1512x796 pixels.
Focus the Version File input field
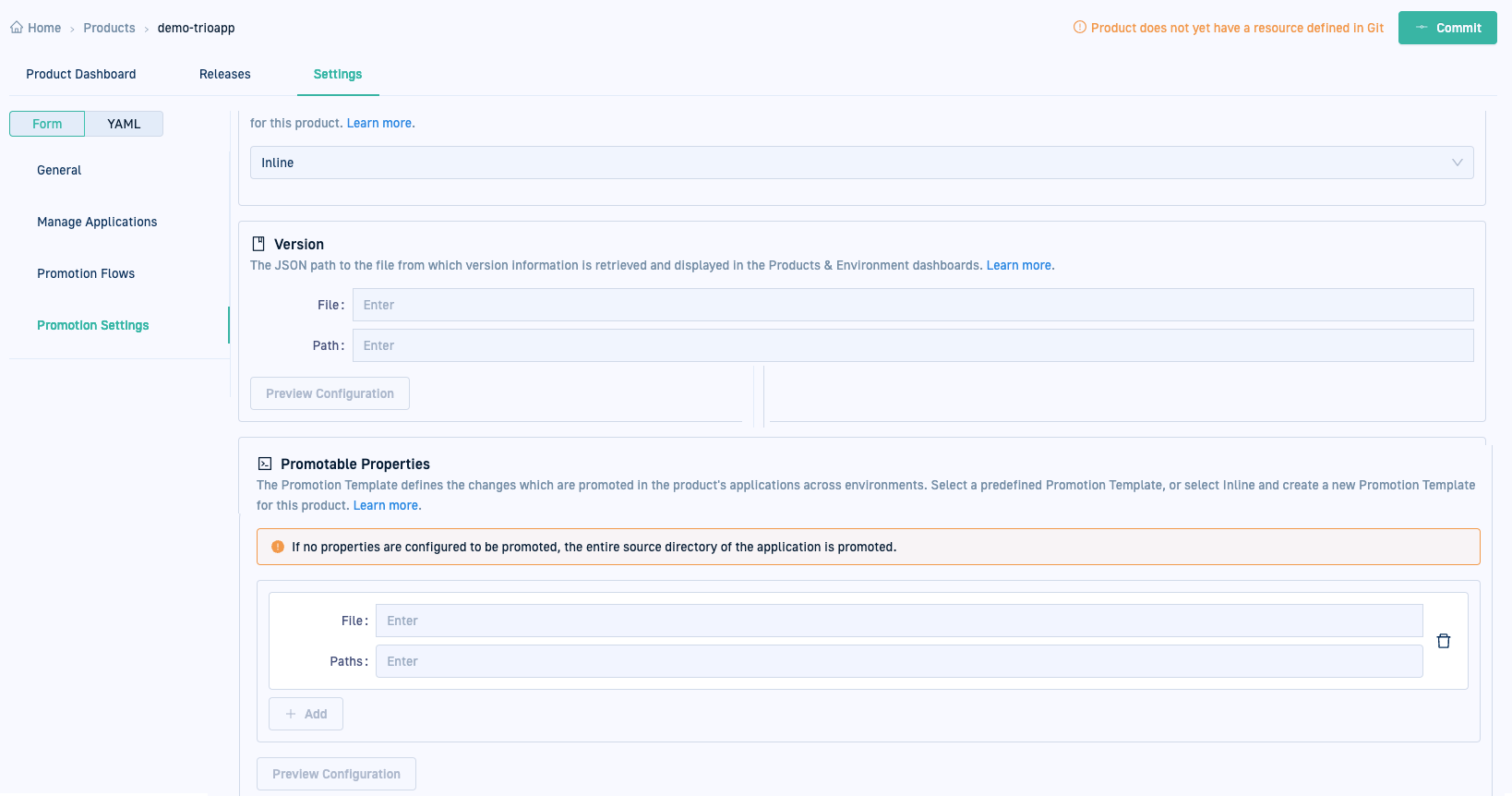[912, 305]
